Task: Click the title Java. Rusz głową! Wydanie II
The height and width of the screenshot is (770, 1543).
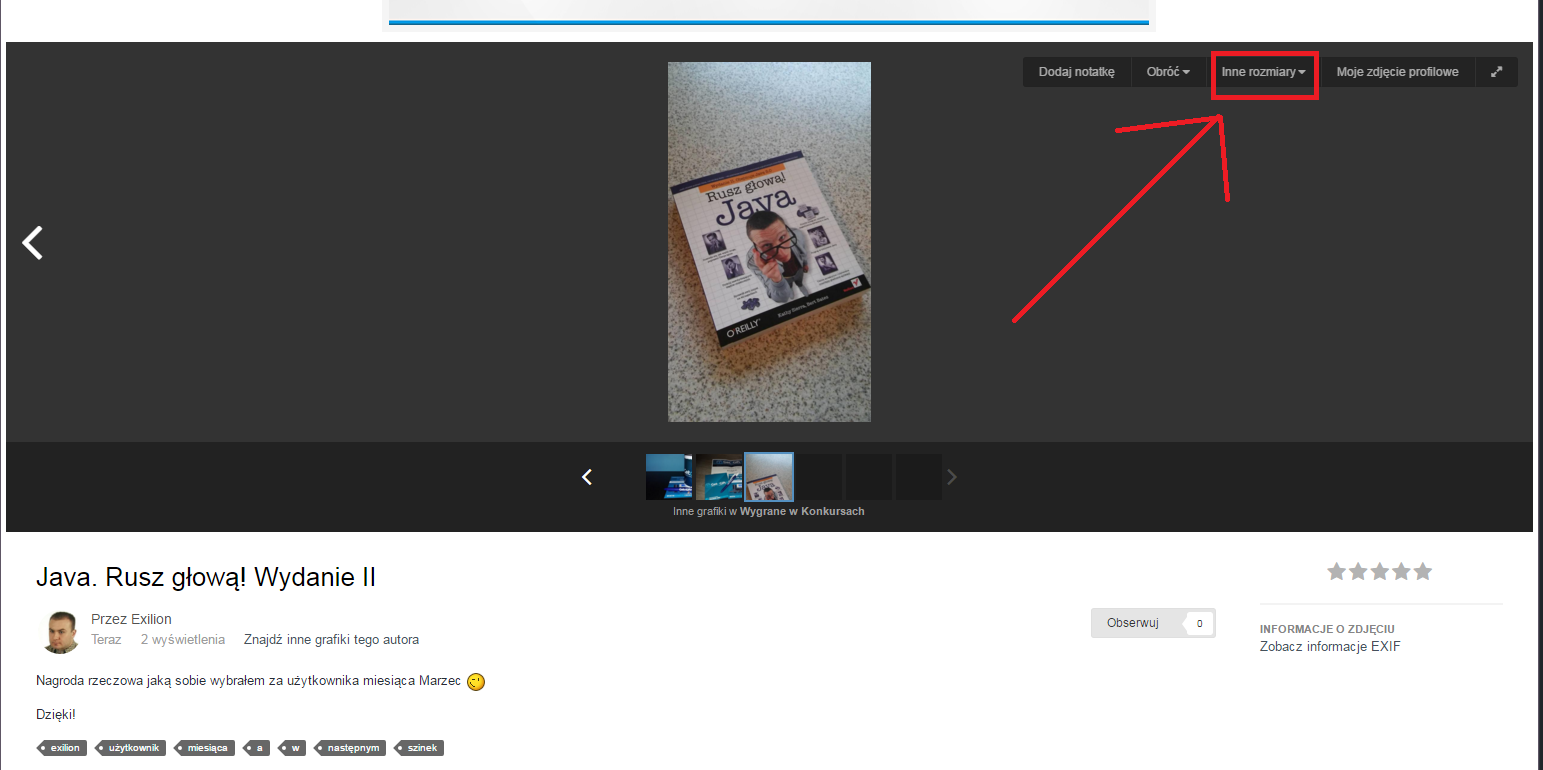Action: [x=206, y=577]
